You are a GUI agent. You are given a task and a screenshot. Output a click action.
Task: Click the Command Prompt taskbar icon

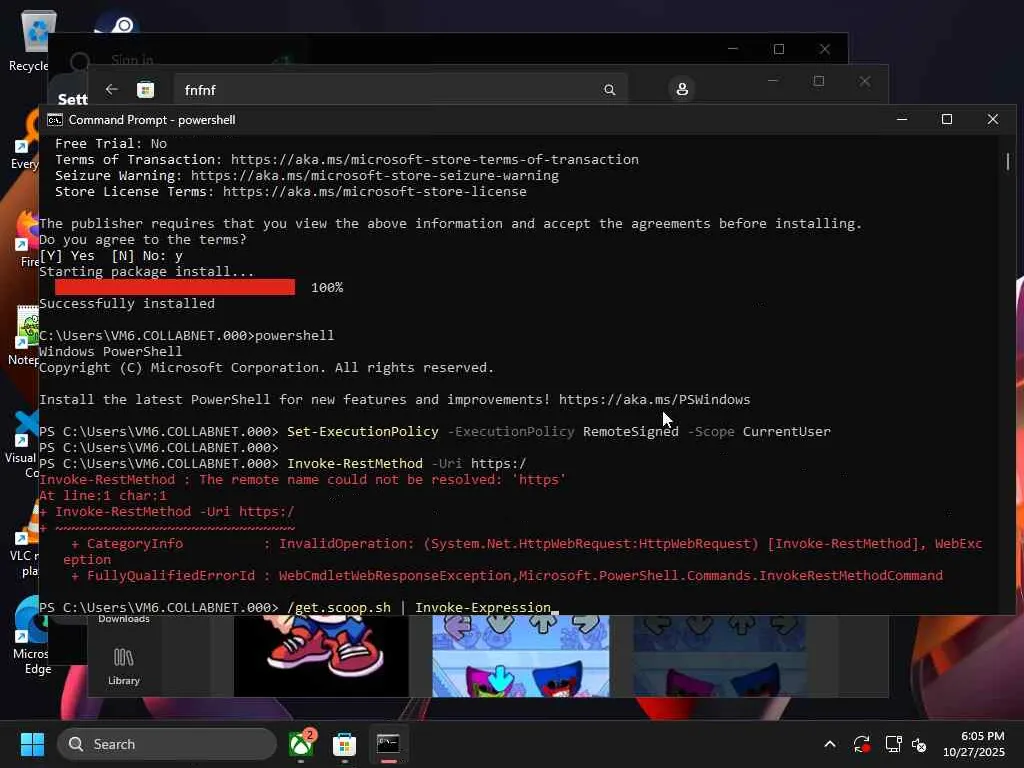point(388,744)
